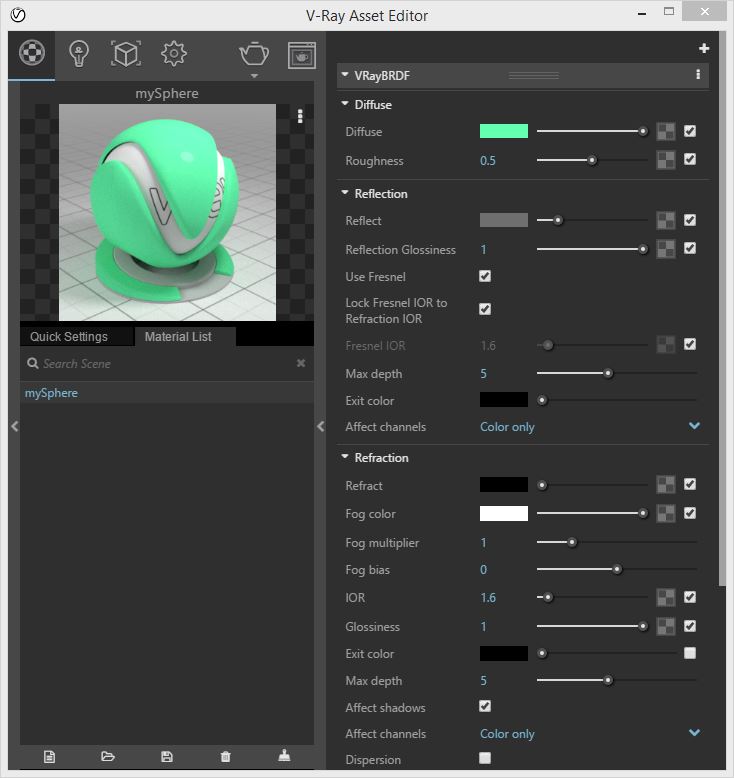Toggle Diffuse texture enabled checkbox
This screenshot has height=778, width=734.
coord(690,131)
